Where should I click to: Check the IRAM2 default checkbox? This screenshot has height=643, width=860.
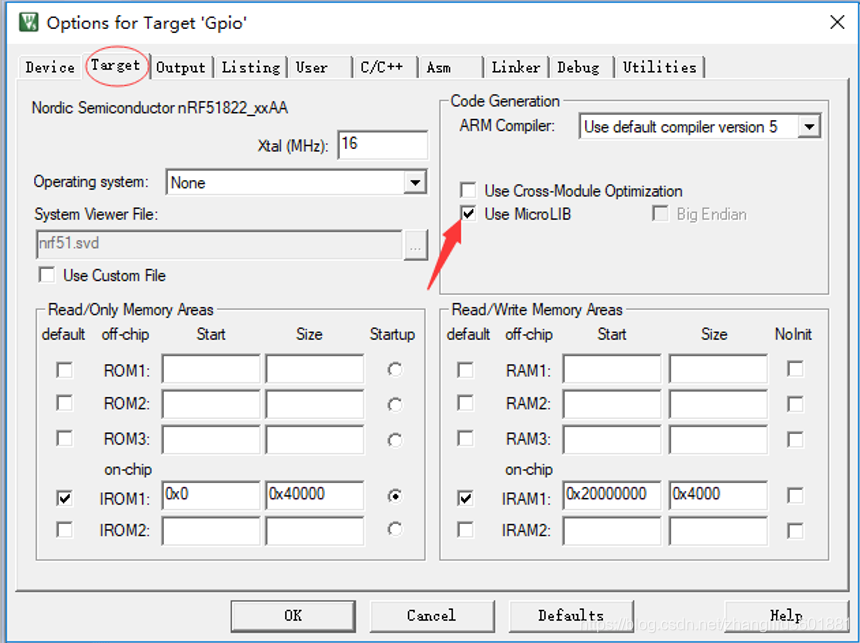(x=465, y=530)
